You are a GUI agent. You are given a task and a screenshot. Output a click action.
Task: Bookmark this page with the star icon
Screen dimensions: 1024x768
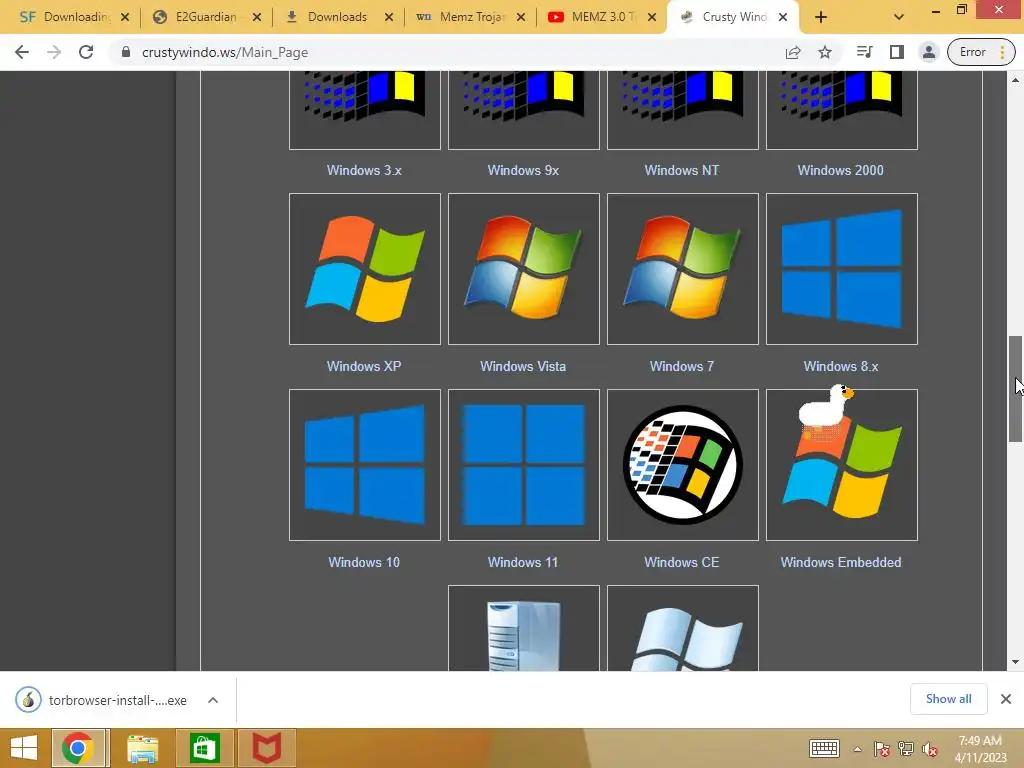[825, 52]
